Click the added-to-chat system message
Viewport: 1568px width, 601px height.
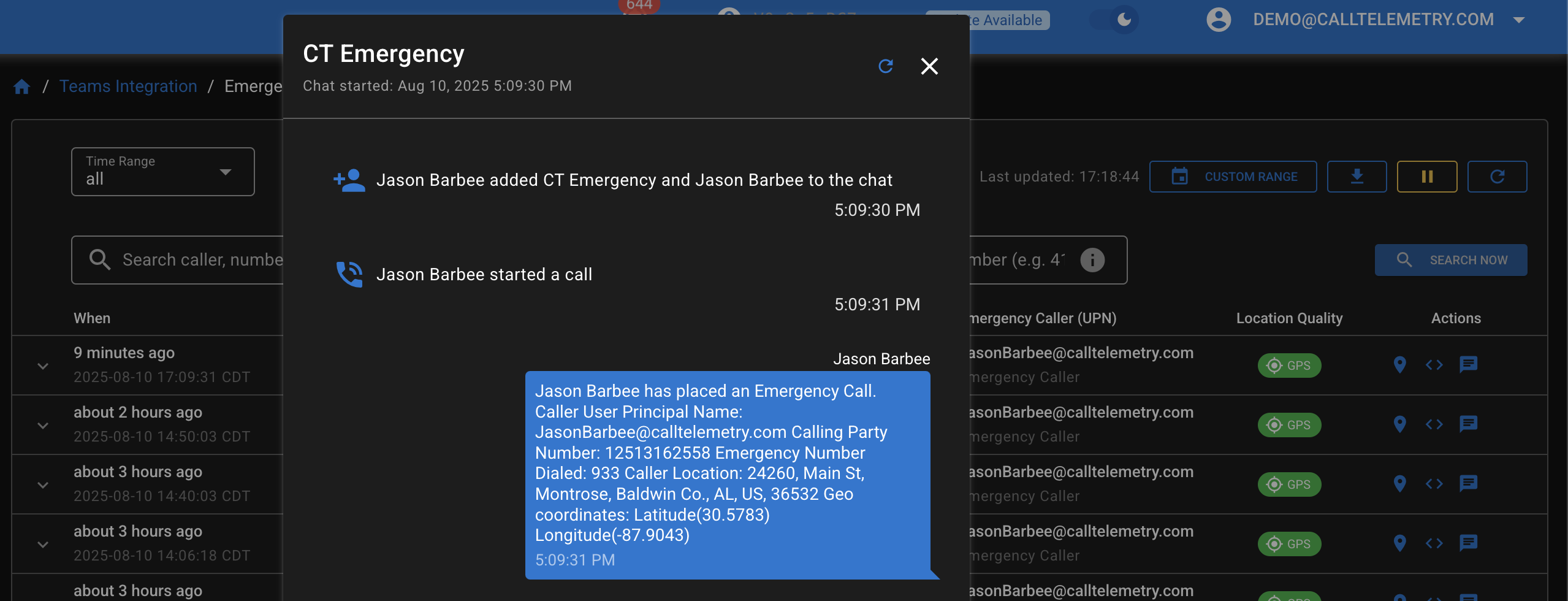(x=634, y=180)
